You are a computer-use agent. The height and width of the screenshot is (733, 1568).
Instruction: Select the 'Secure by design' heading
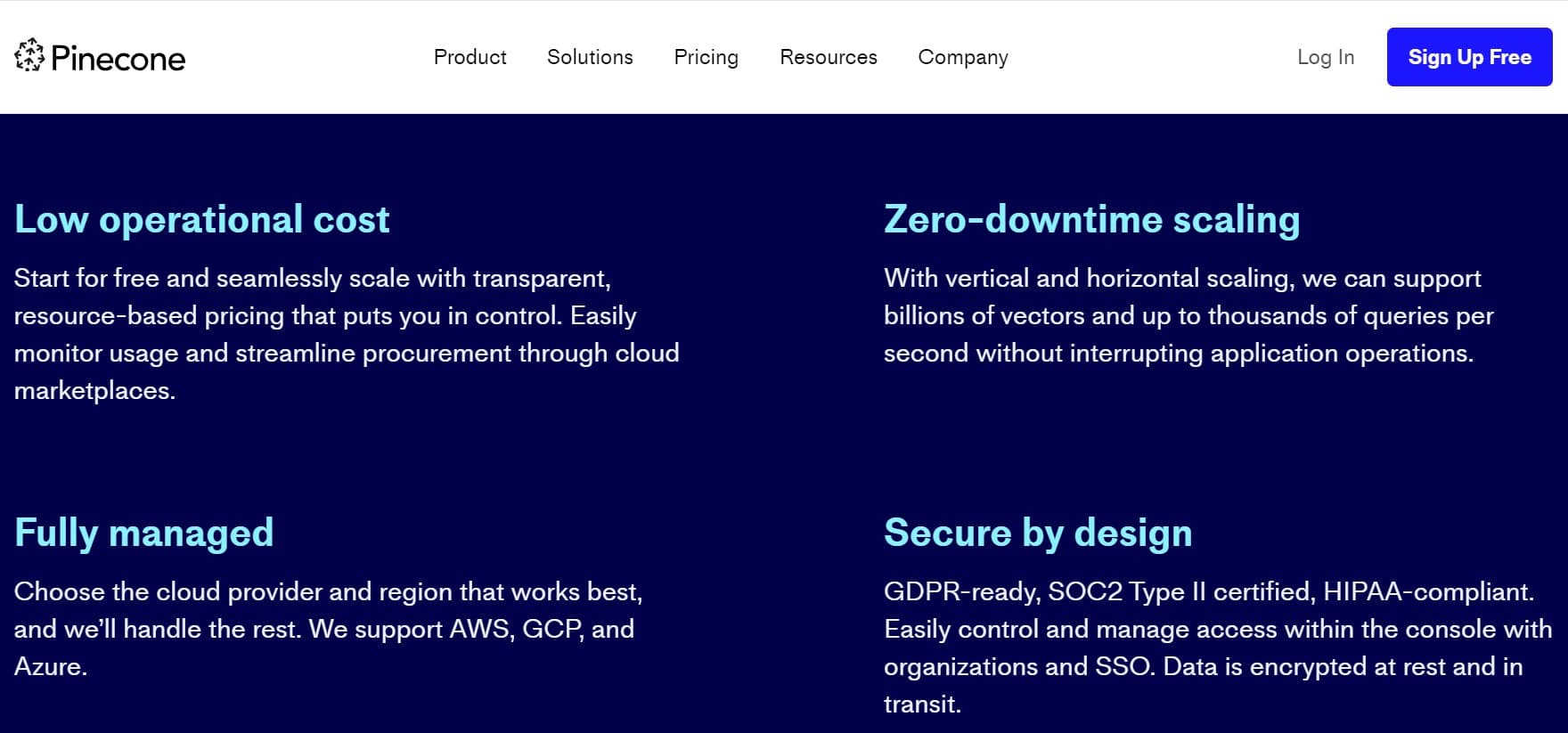tap(1037, 533)
